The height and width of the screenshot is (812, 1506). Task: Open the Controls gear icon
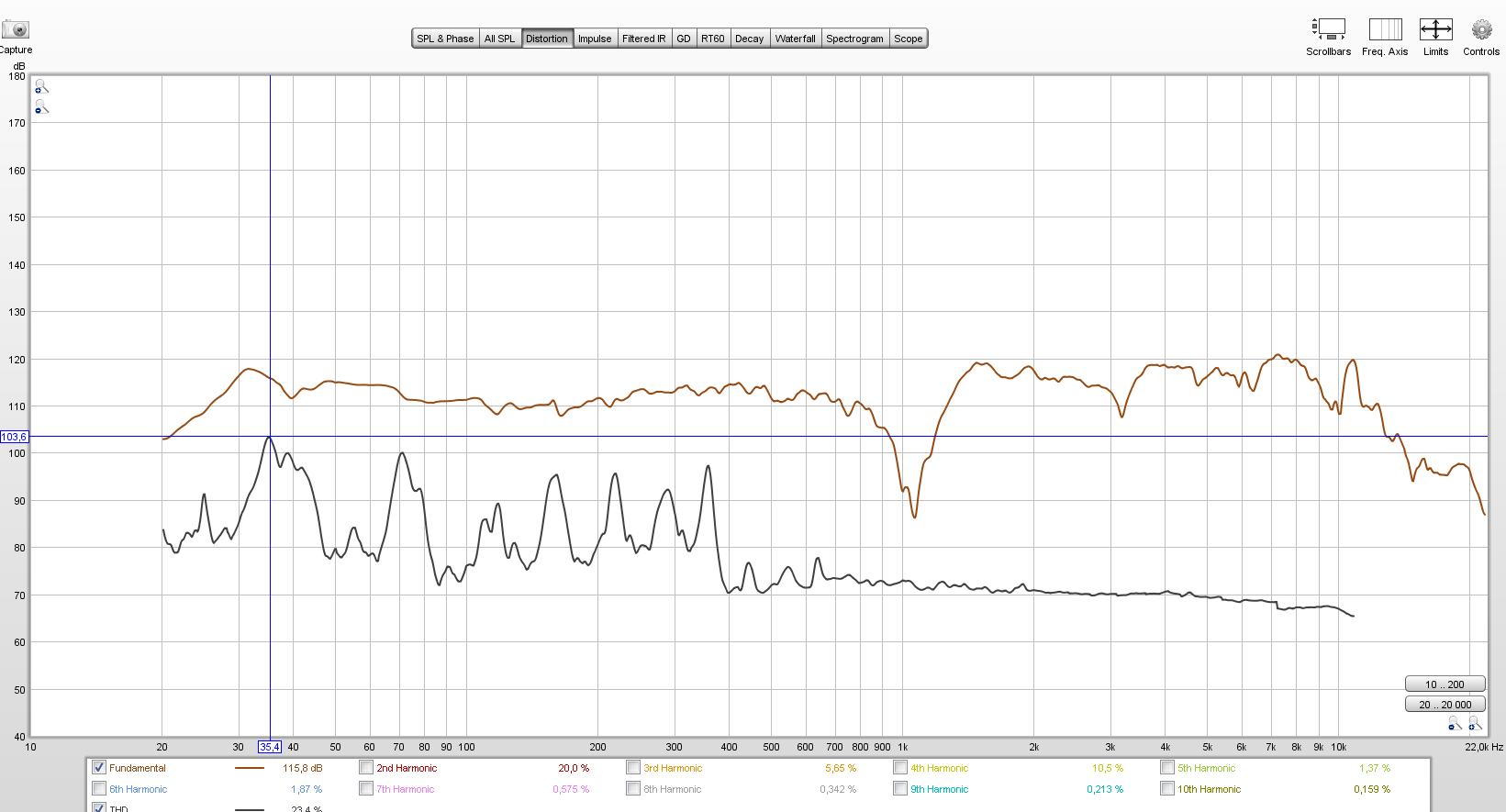(1481, 29)
